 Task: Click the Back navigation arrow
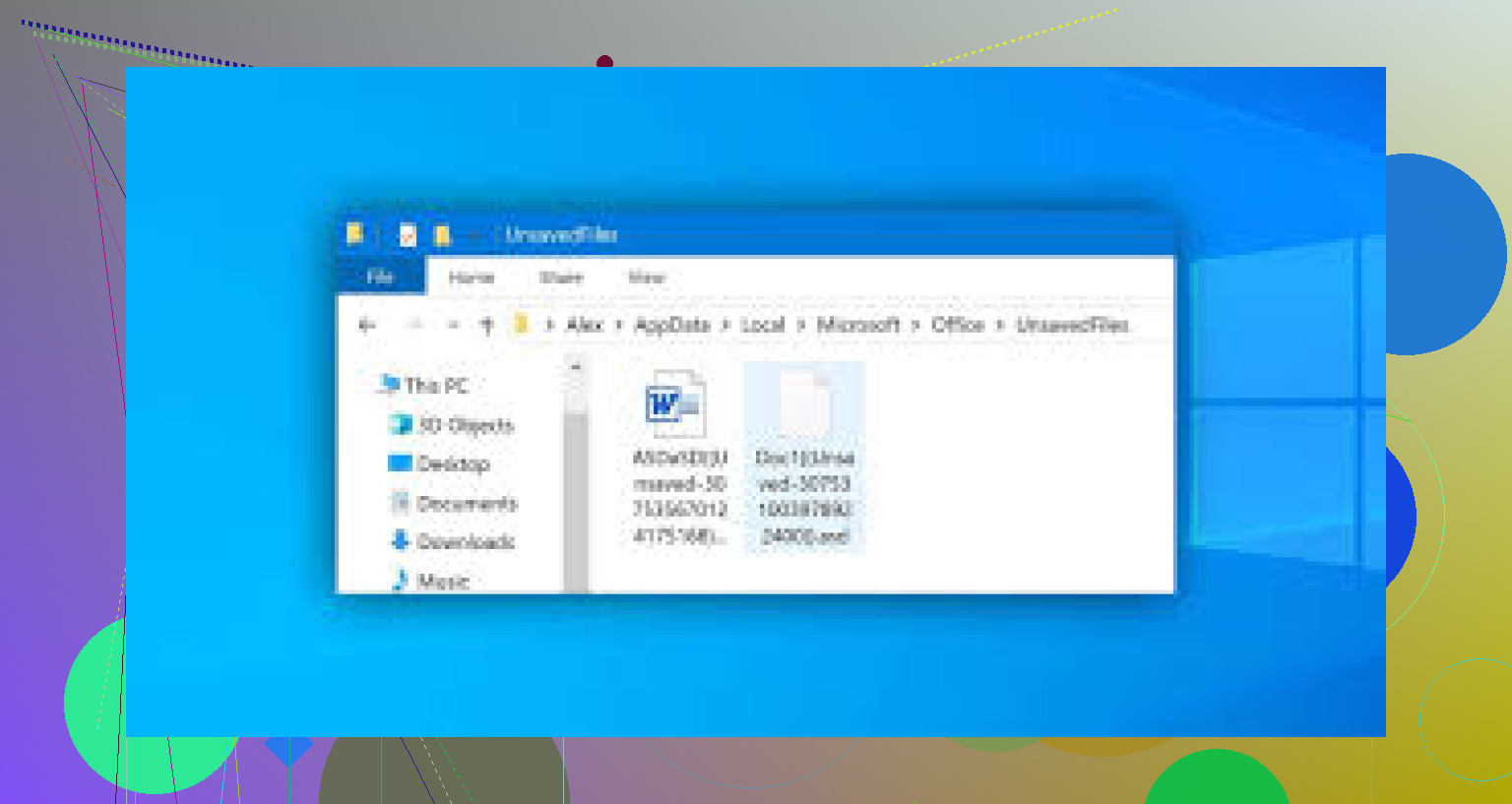367,325
